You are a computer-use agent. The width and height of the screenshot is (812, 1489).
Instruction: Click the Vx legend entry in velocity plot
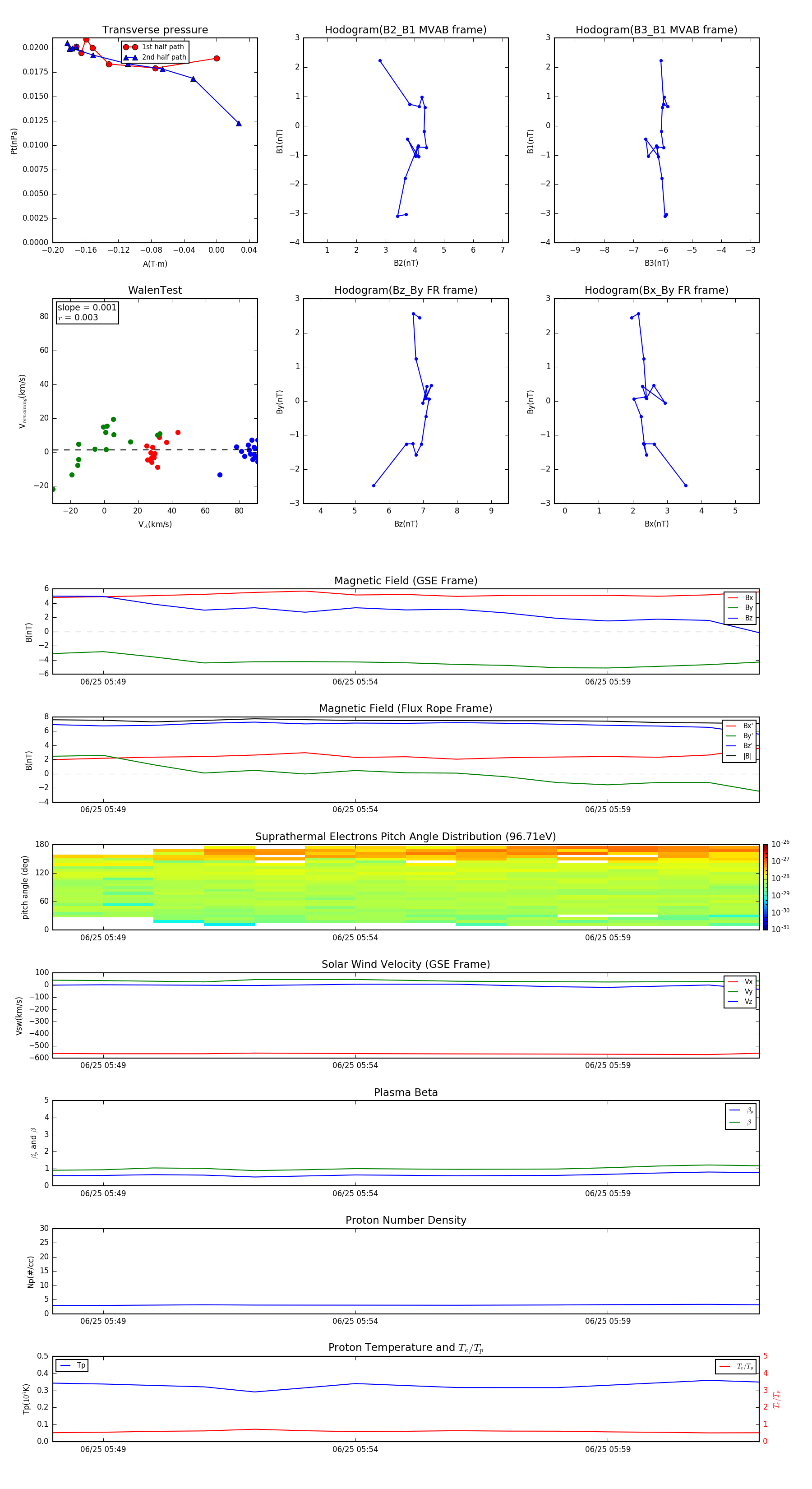pyautogui.click(x=740, y=981)
